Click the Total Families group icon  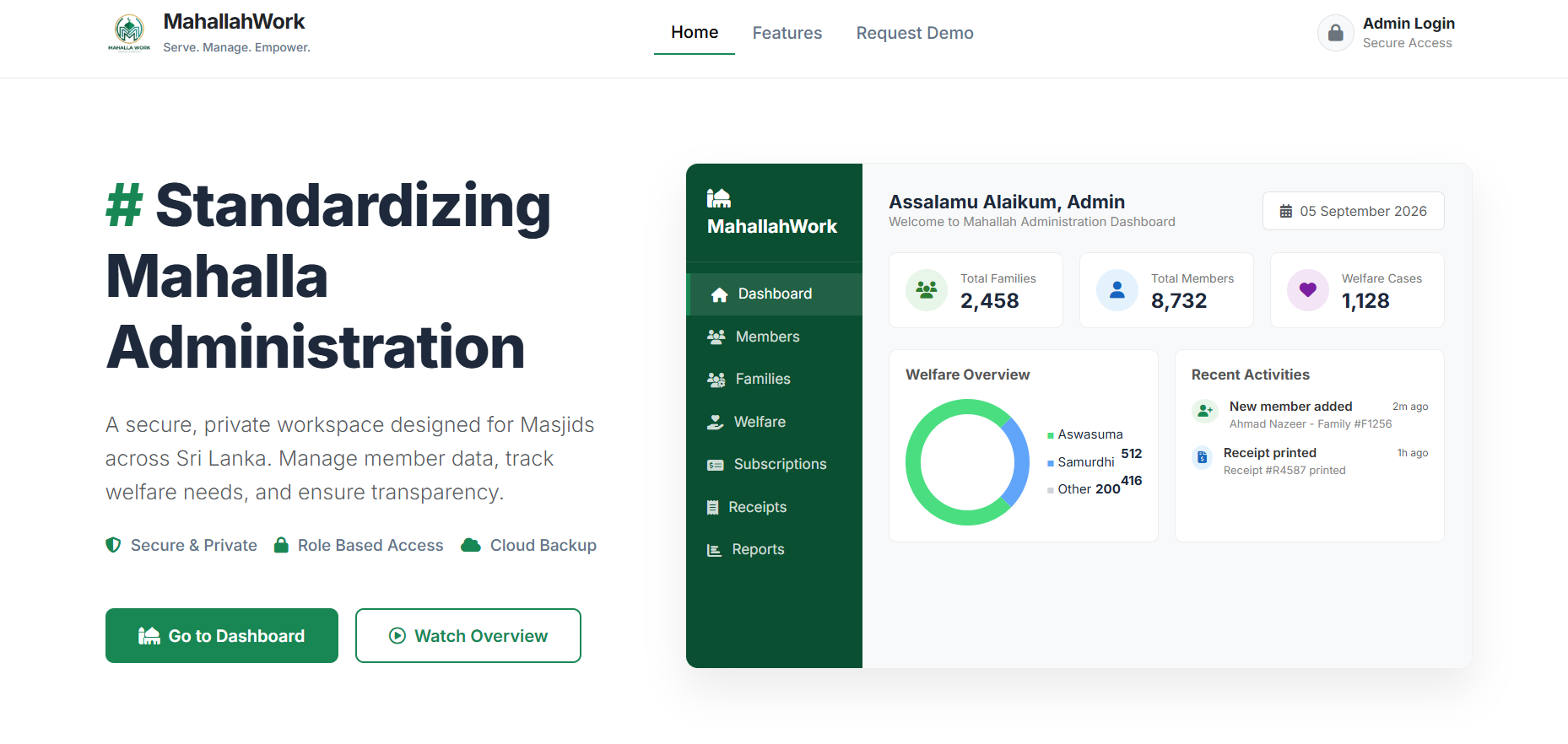pos(927,290)
